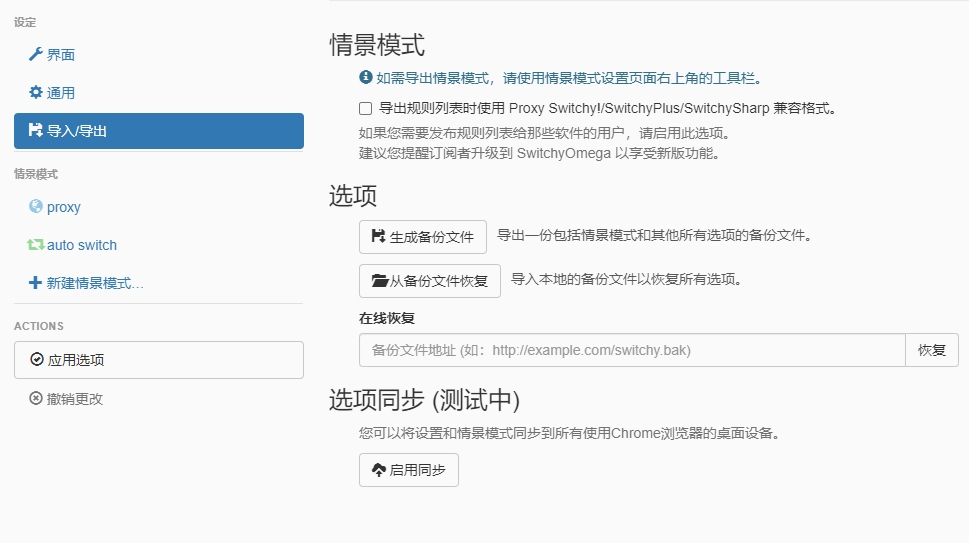This screenshot has width=969, height=543.
Task: Click the info icon in export hint
Action: (366, 78)
